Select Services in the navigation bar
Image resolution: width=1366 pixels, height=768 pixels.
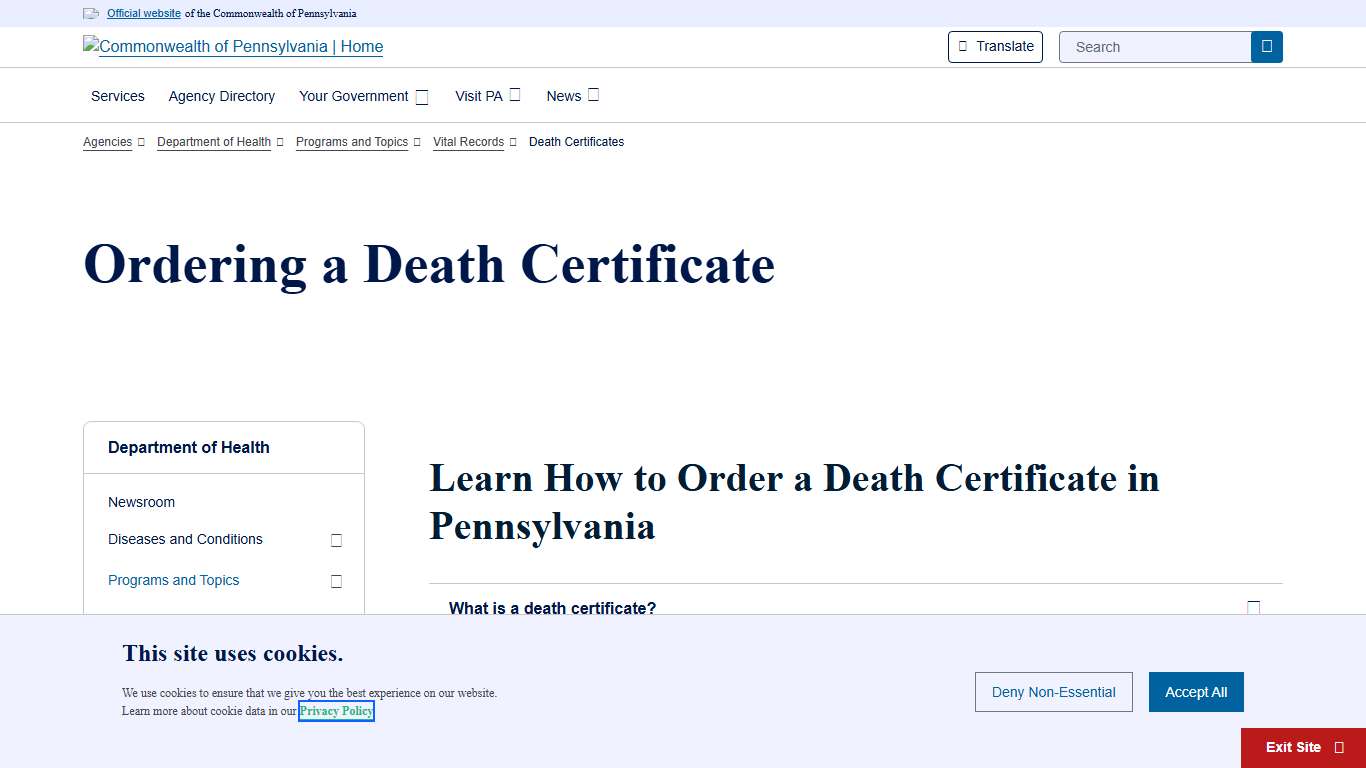pos(117,96)
